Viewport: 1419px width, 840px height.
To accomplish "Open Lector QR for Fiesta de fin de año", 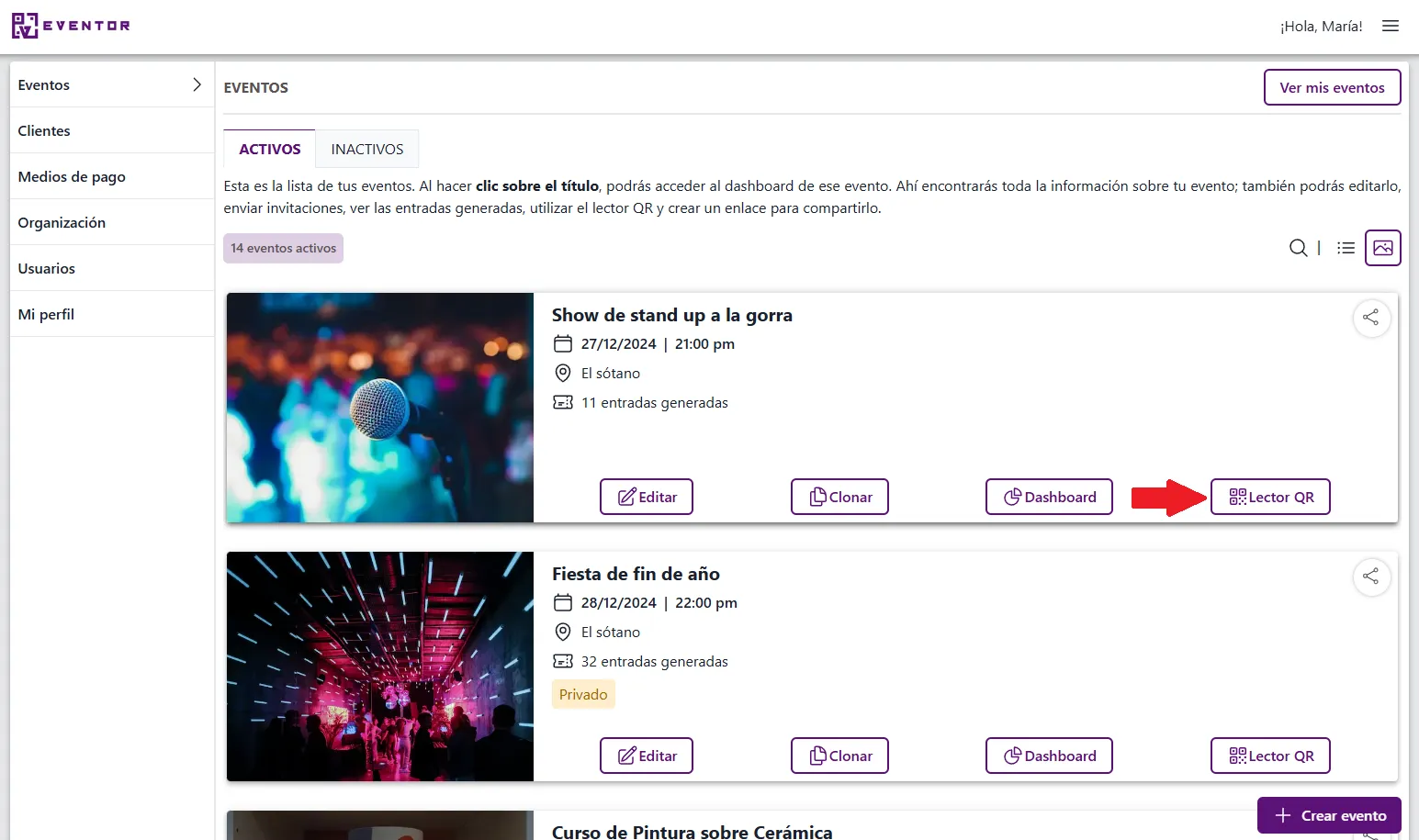I will [1270, 756].
